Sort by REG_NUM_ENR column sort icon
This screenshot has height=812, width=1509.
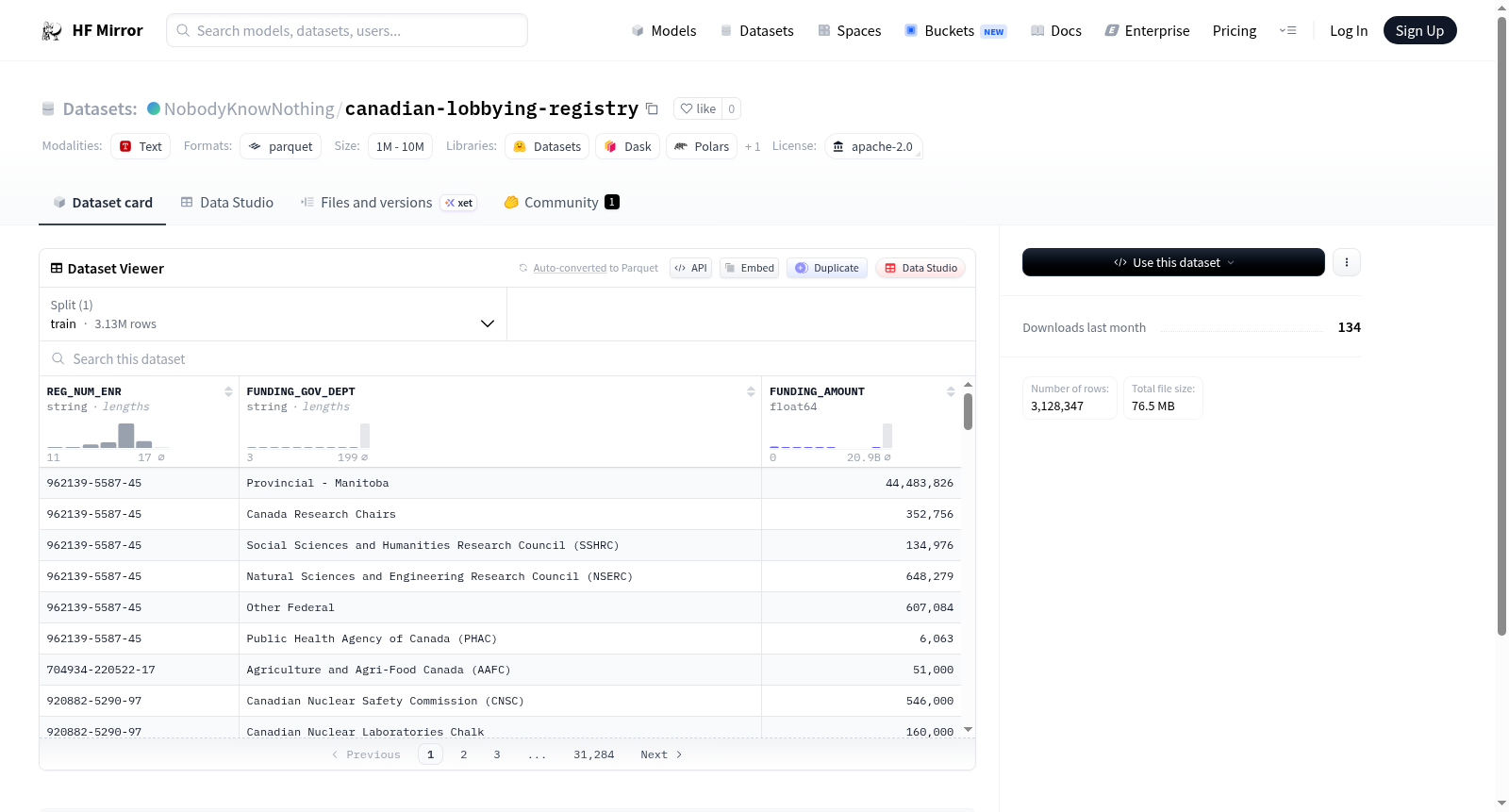(x=228, y=391)
